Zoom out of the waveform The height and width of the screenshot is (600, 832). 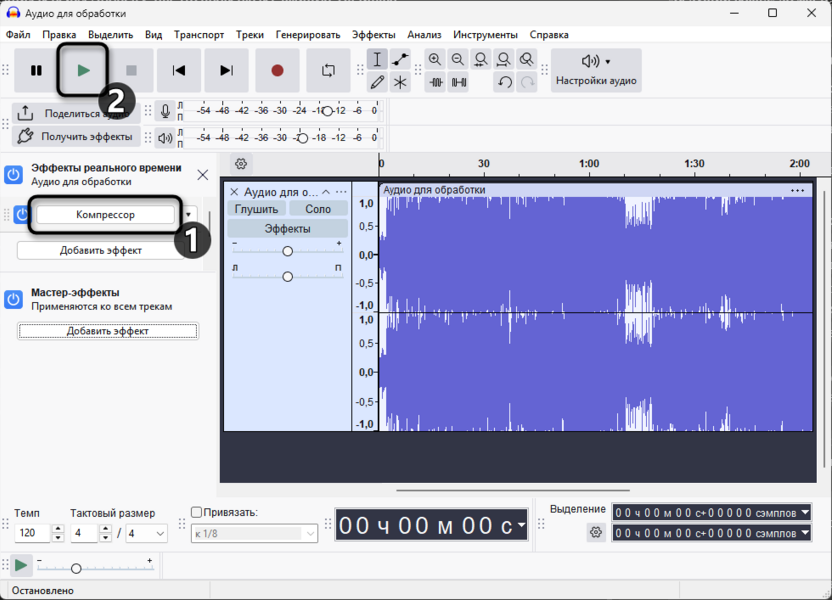[458, 59]
